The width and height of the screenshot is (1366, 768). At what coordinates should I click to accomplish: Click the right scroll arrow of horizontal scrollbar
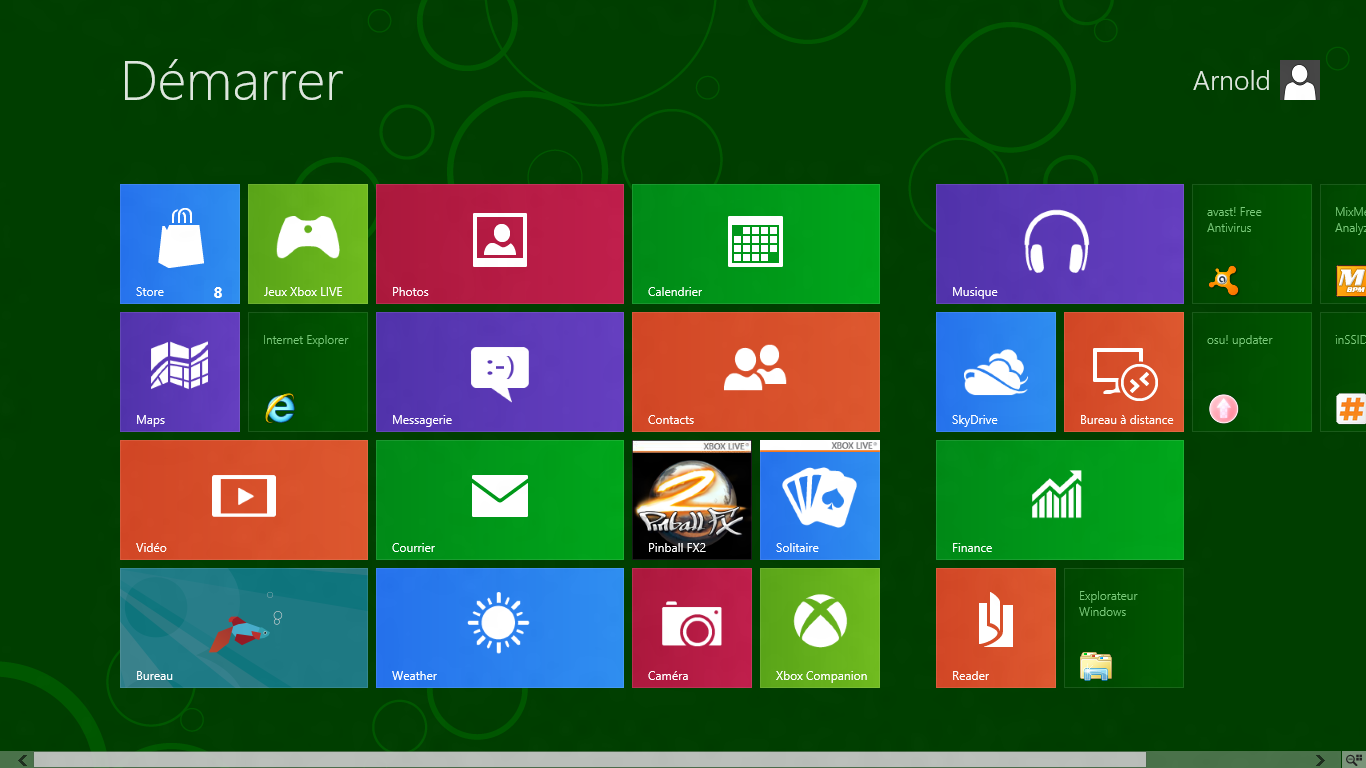(1321, 760)
